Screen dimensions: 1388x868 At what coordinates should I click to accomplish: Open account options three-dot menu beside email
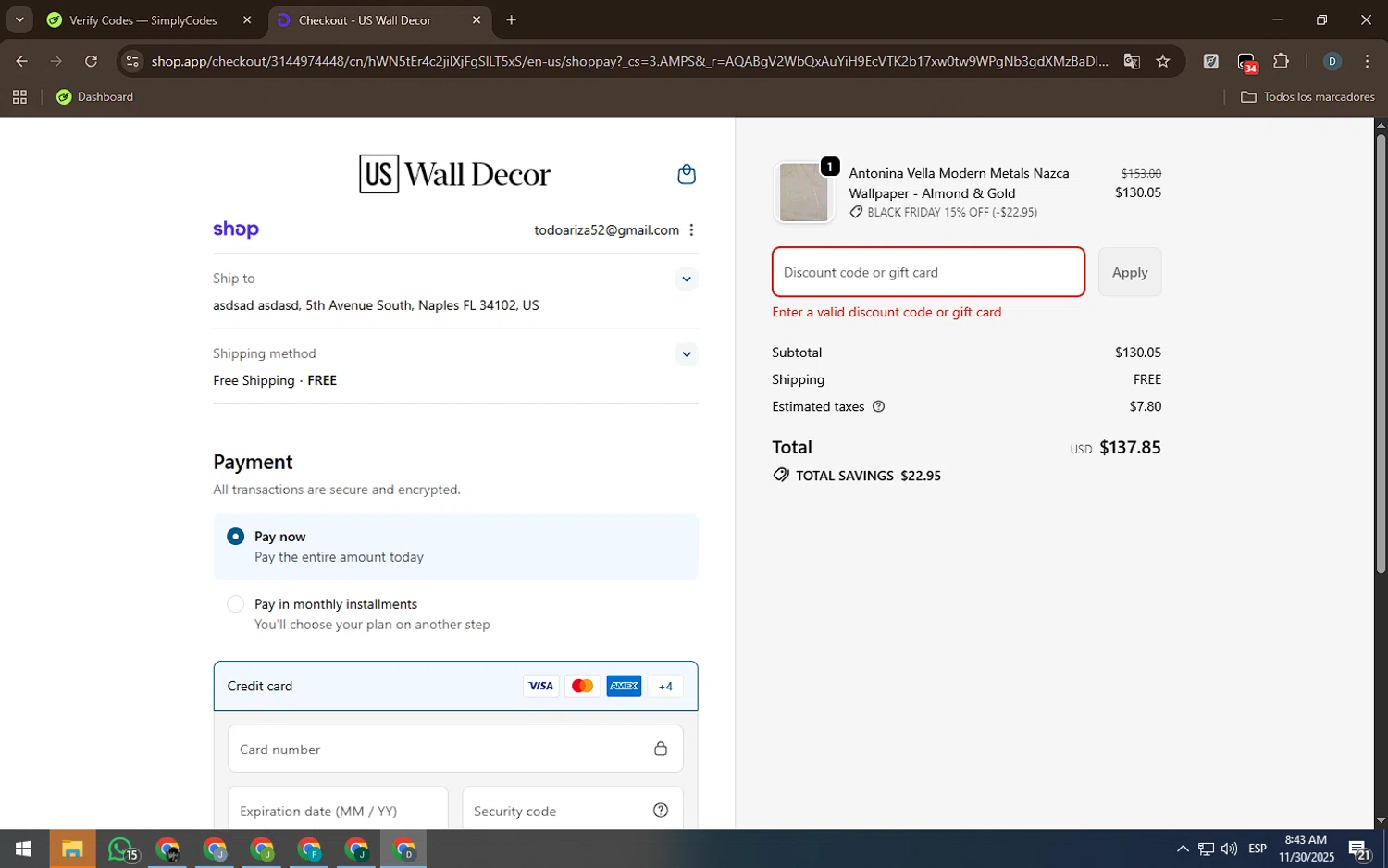pyautogui.click(x=691, y=230)
